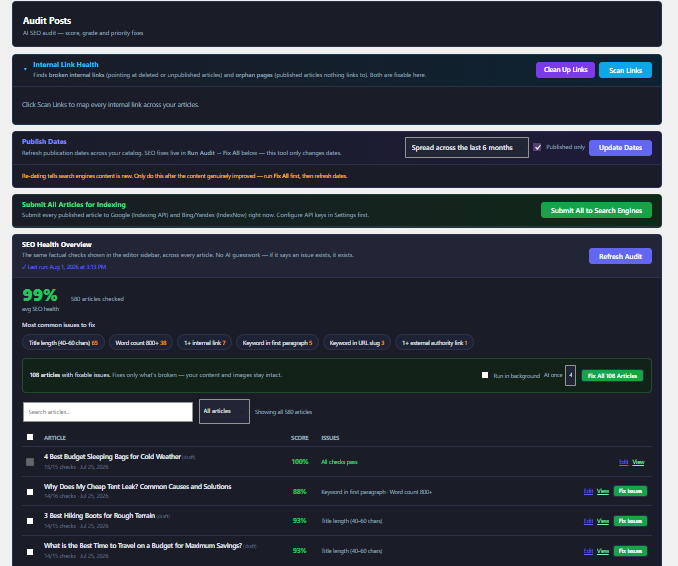Edit the Cheap Tent Leak article
This screenshot has width=678, height=566.
[588, 491]
